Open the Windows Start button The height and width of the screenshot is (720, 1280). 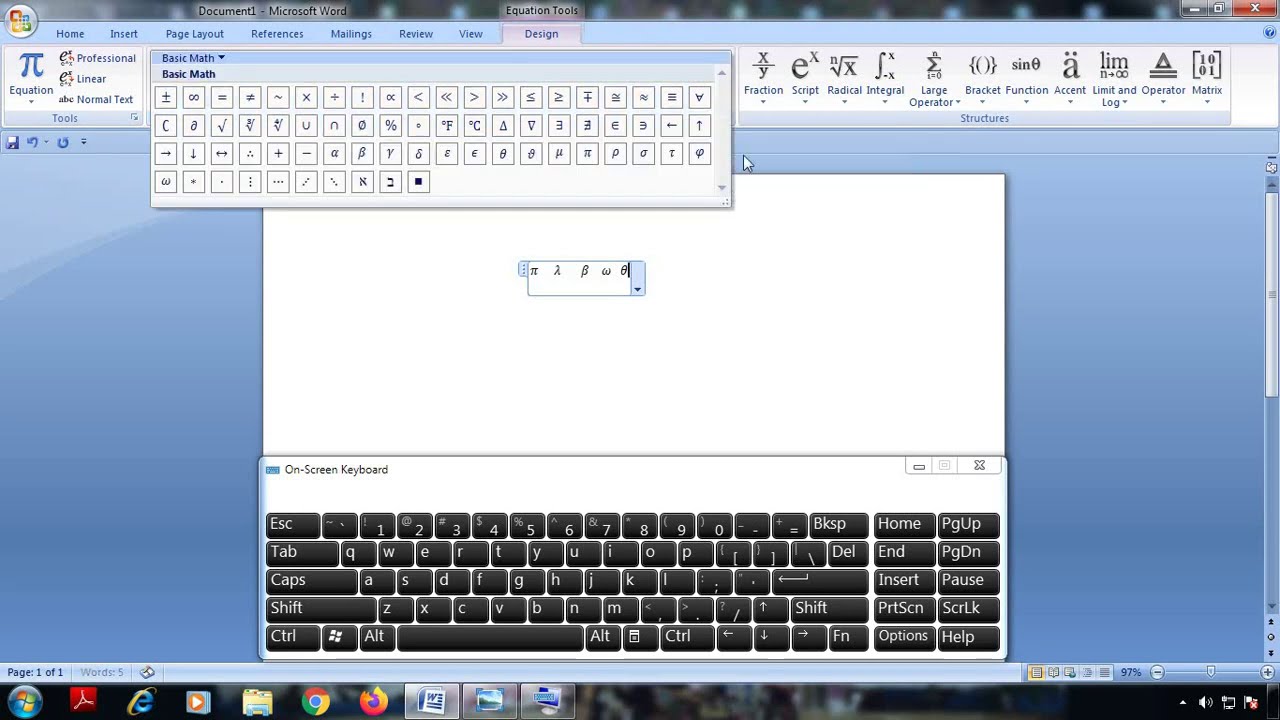pyautogui.click(x=24, y=702)
